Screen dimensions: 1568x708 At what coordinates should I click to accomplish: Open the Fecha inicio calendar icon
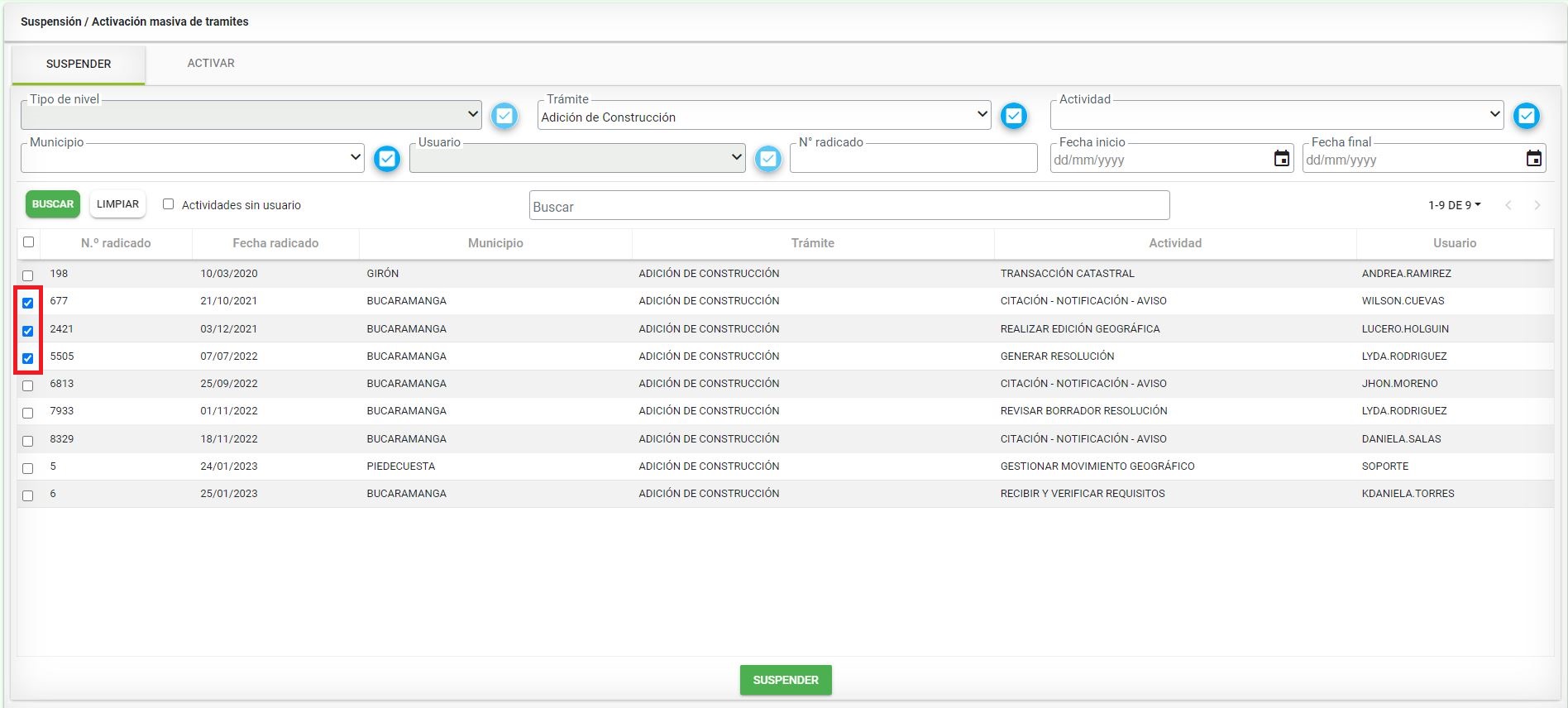pos(1282,159)
